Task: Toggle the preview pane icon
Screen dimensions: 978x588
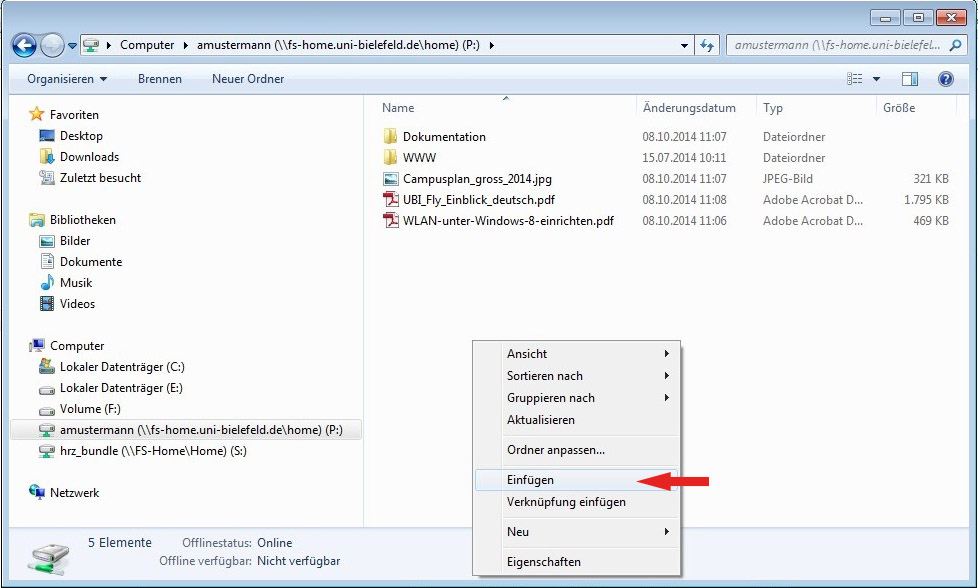Action: click(x=910, y=79)
